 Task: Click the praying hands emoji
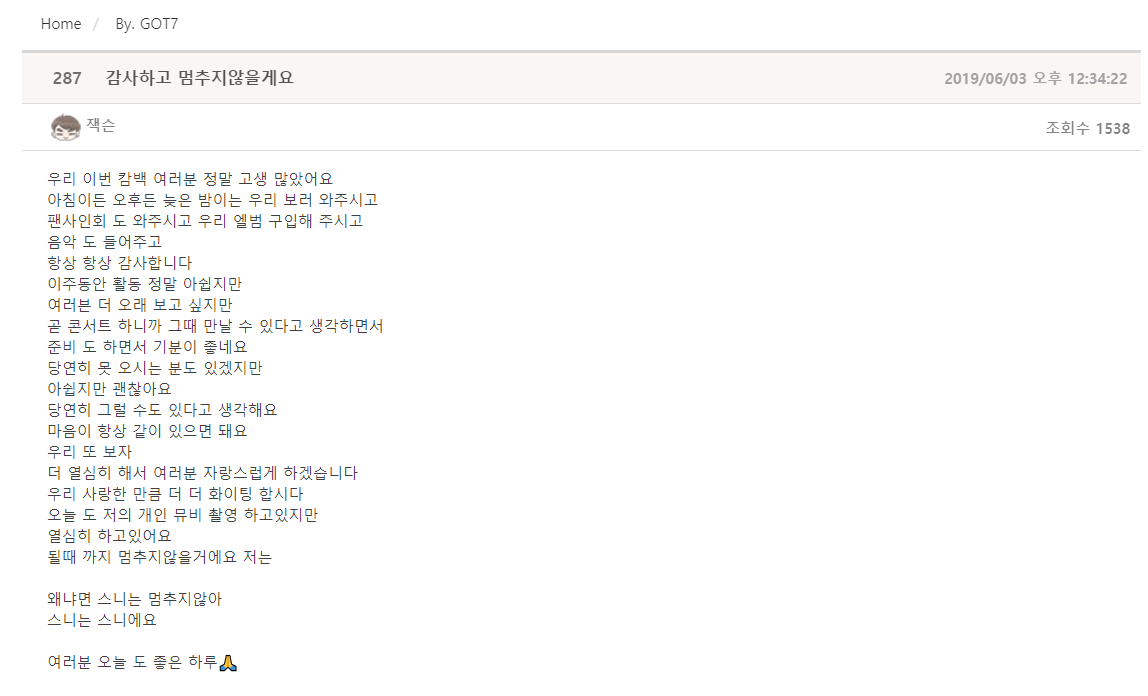tap(228, 663)
